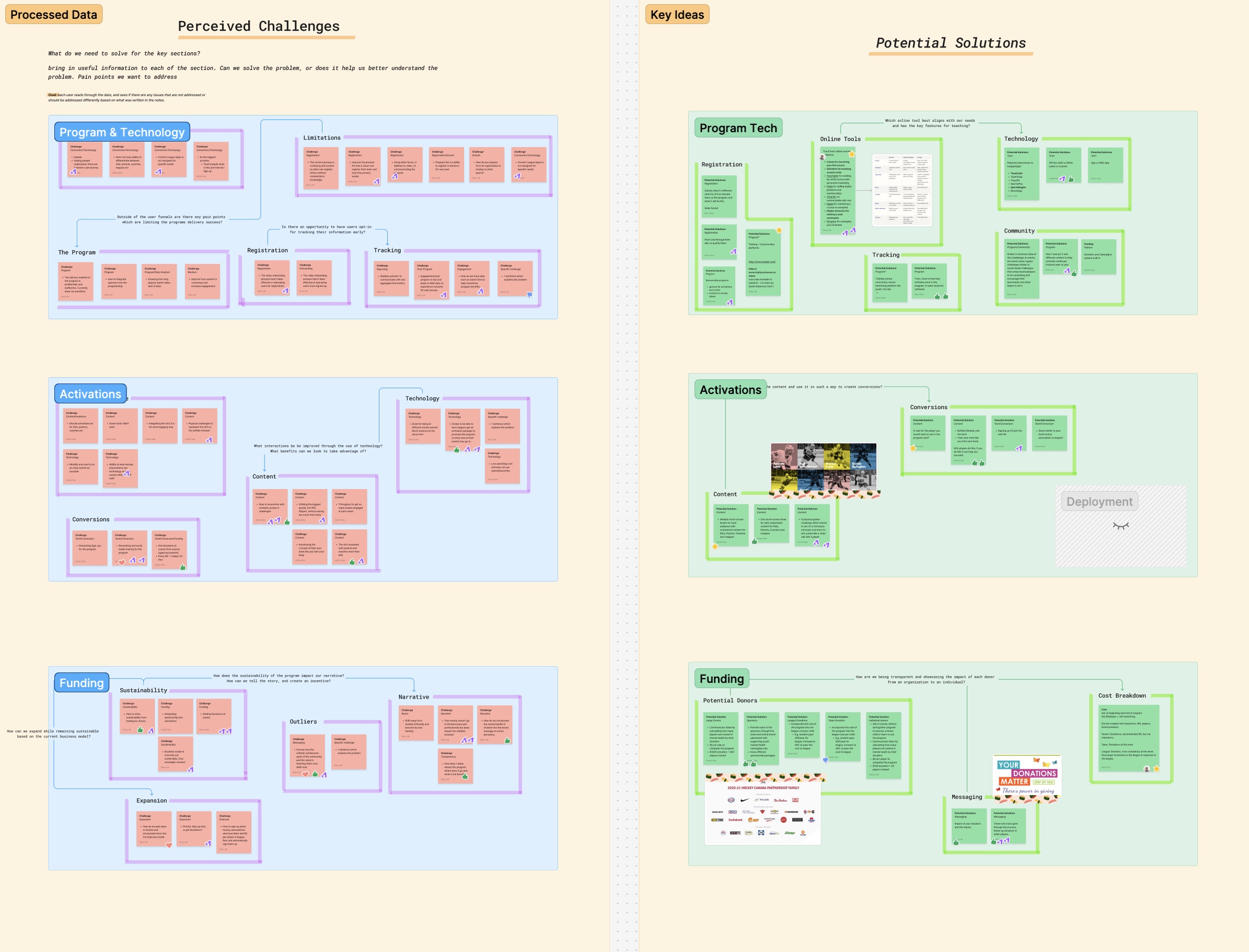Select the Potential Solutions title
The image size is (1249, 952).
pyautogui.click(x=951, y=43)
